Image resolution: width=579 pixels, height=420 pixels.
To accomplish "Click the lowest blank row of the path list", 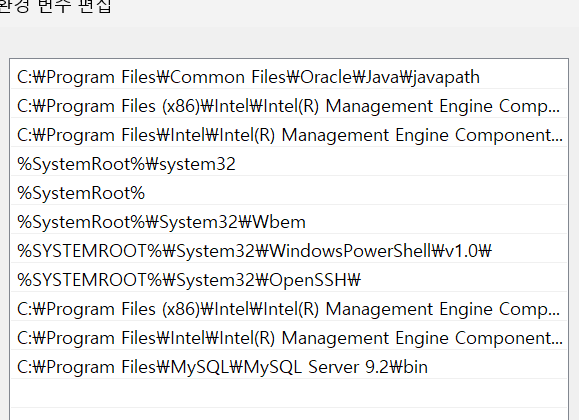I will pos(289,414).
